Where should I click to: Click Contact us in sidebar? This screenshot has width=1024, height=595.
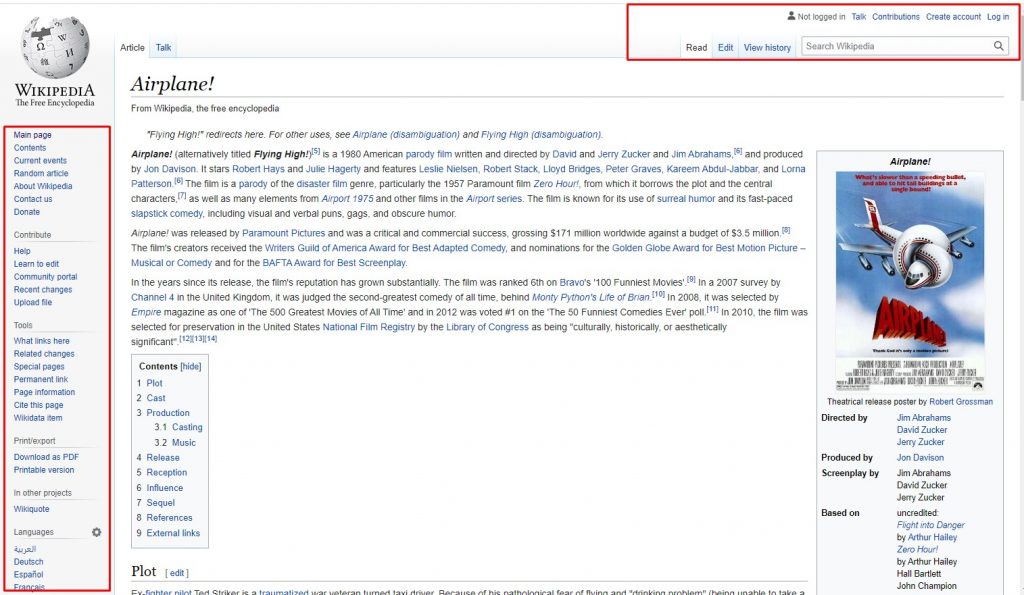tap(33, 199)
